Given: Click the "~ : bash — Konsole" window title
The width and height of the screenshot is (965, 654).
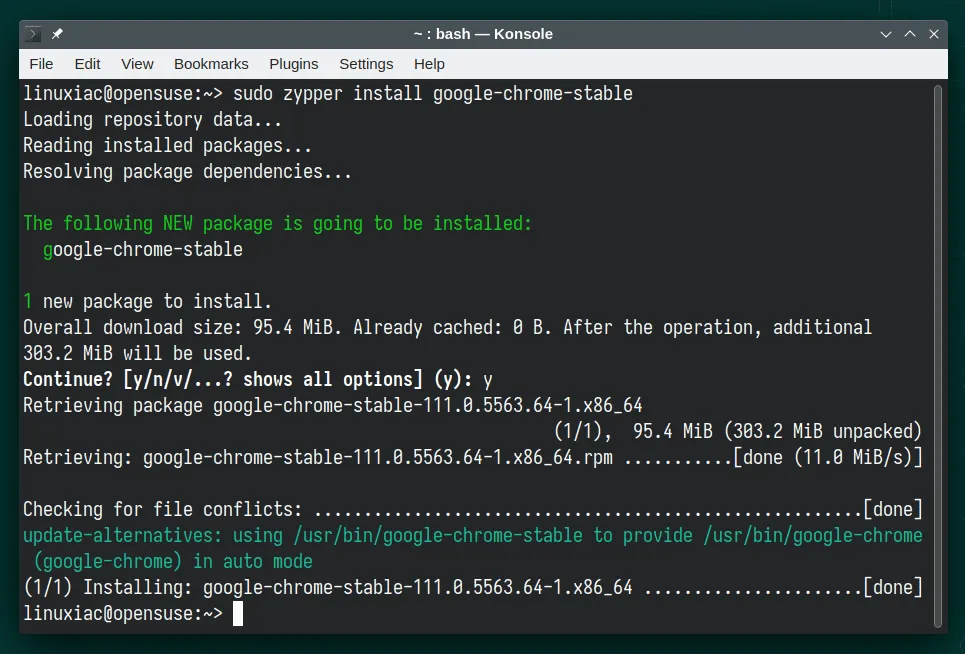Looking at the screenshot, I should pos(482,34).
